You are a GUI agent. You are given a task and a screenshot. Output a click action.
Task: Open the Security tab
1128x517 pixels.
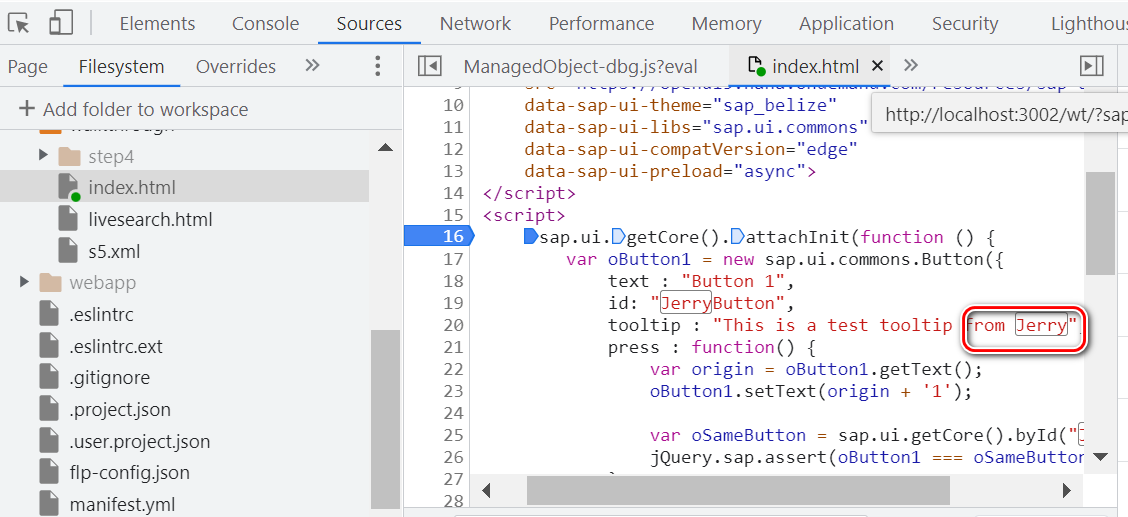(x=965, y=24)
